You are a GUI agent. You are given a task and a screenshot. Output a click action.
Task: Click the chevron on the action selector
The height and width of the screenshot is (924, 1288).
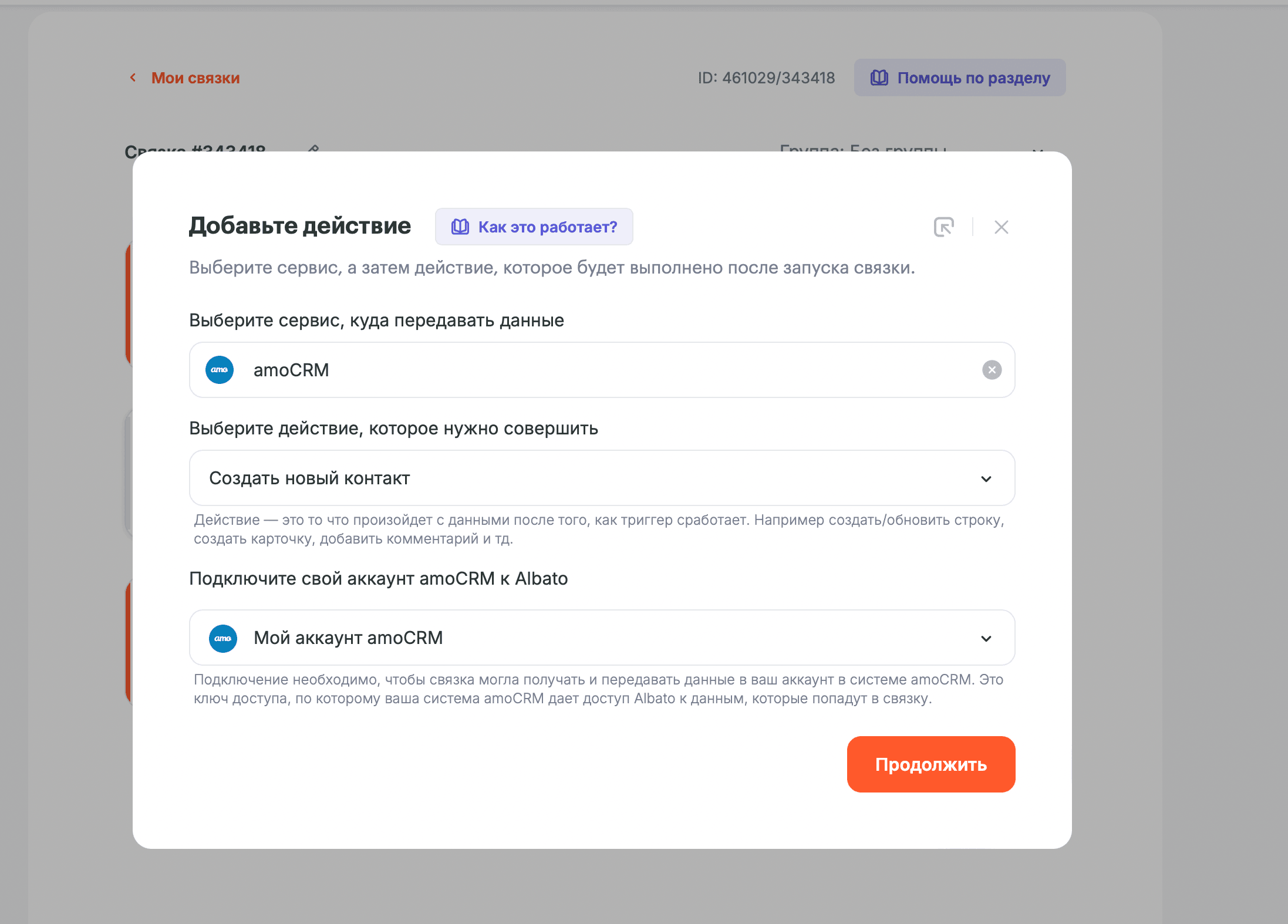pos(987,478)
